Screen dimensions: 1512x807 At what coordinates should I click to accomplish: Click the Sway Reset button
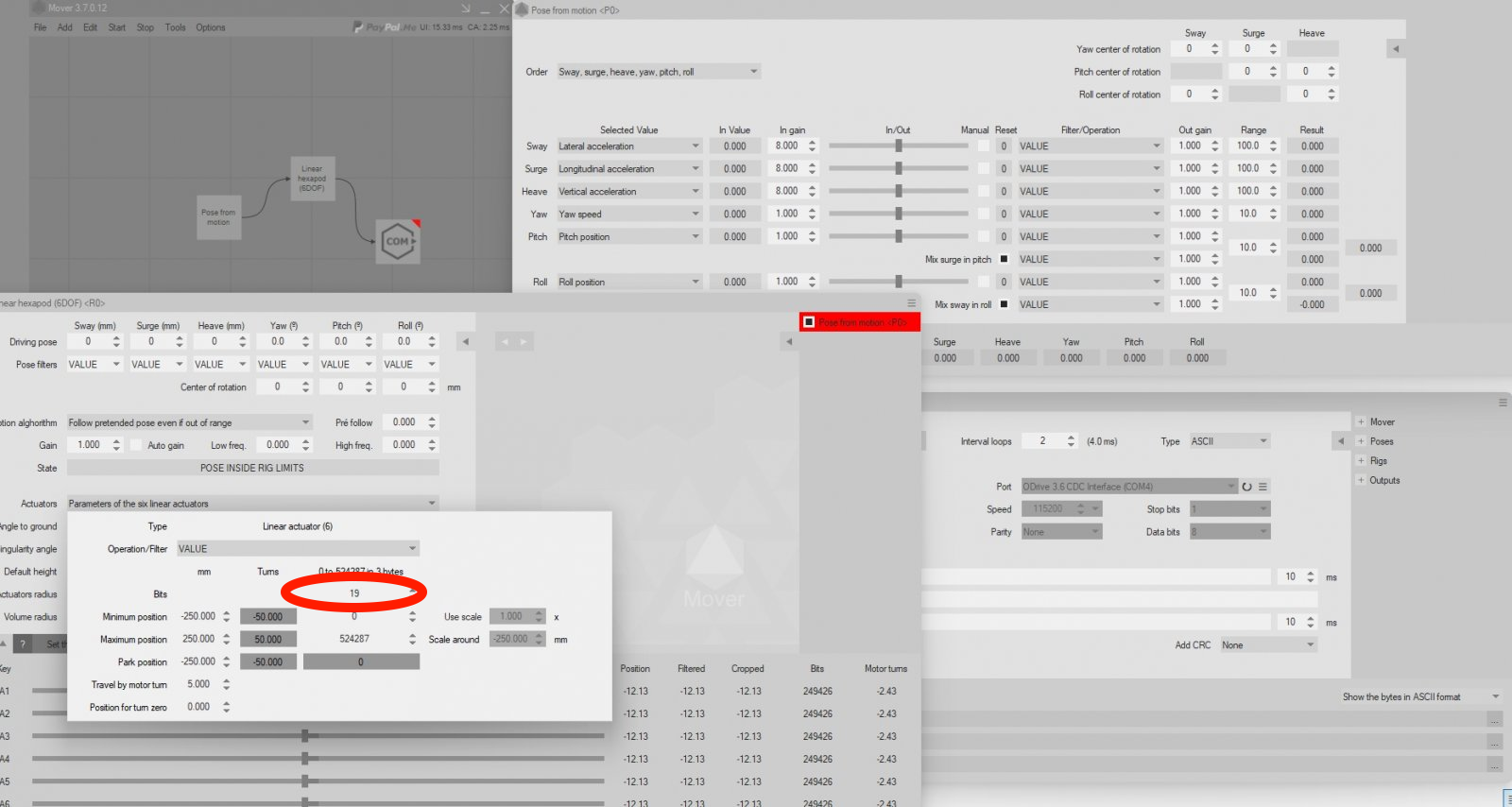[x=1004, y=146]
